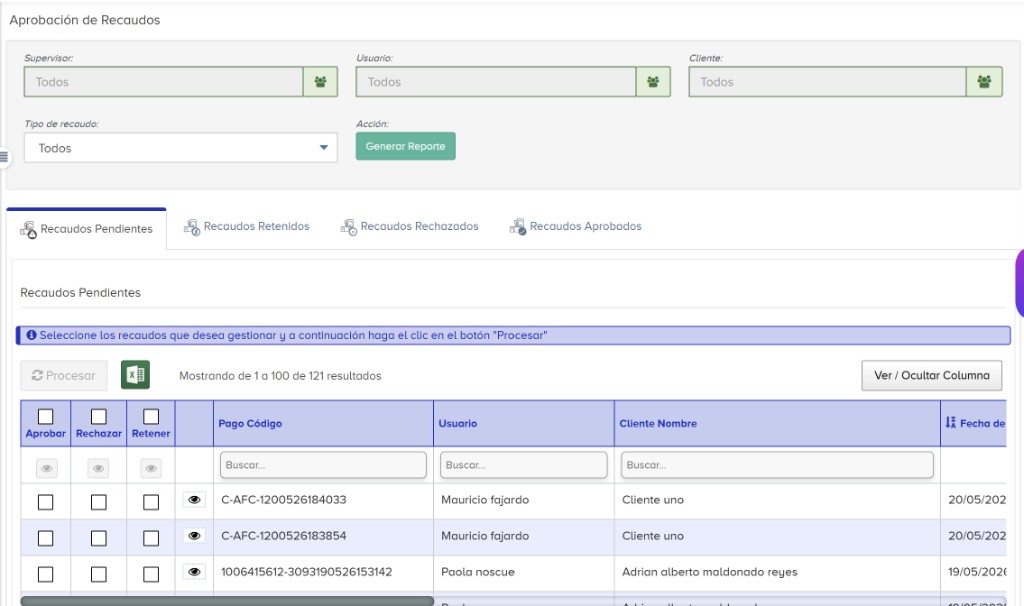This screenshot has height=606, width=1024.
Task: View details eye icon for C-AFC-1200526184033
Action: click(x=194, y=500)
